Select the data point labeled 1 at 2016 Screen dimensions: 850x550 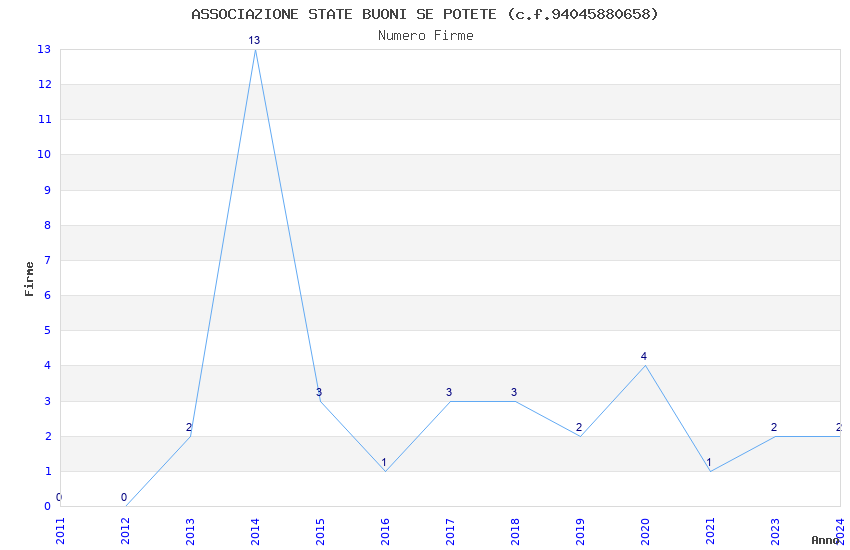[385, 471]
